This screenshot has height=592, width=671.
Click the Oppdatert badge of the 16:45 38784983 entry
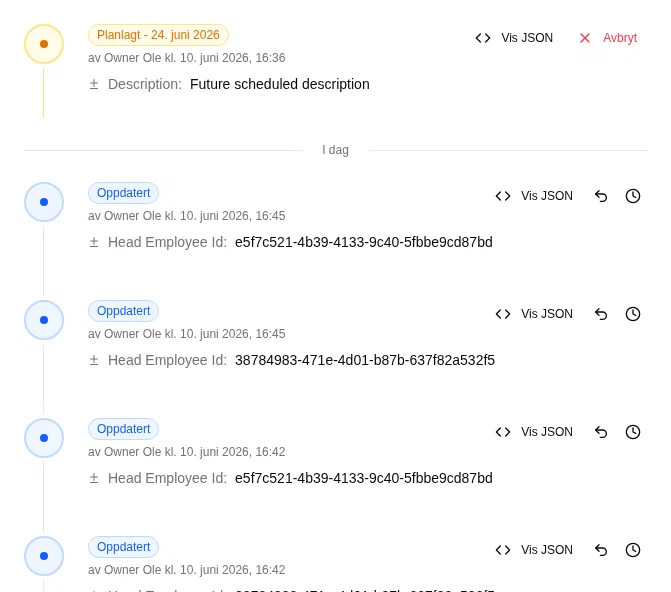123,311
